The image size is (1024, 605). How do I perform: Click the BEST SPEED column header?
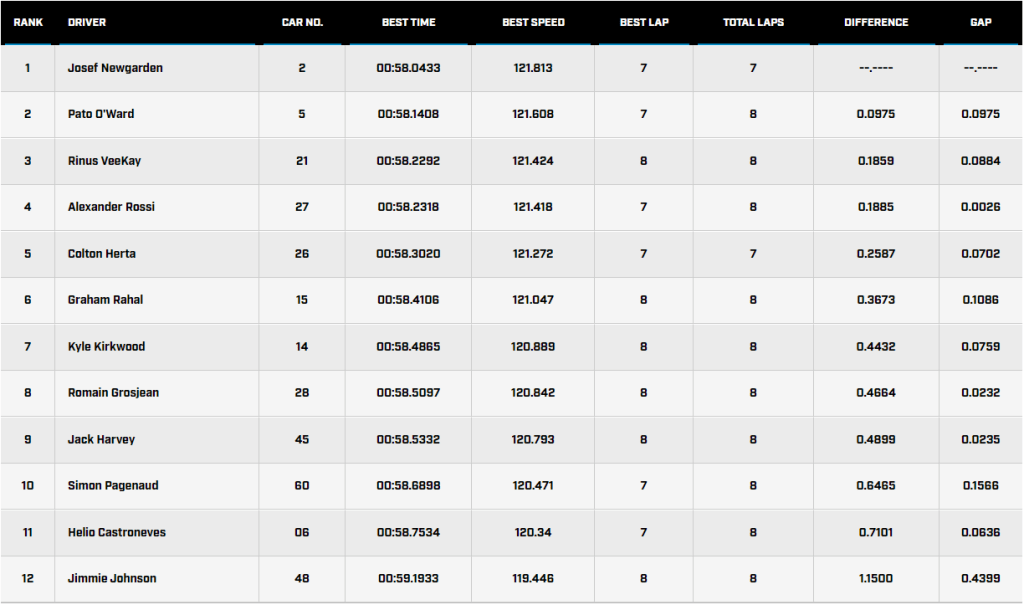coord(533,22)
